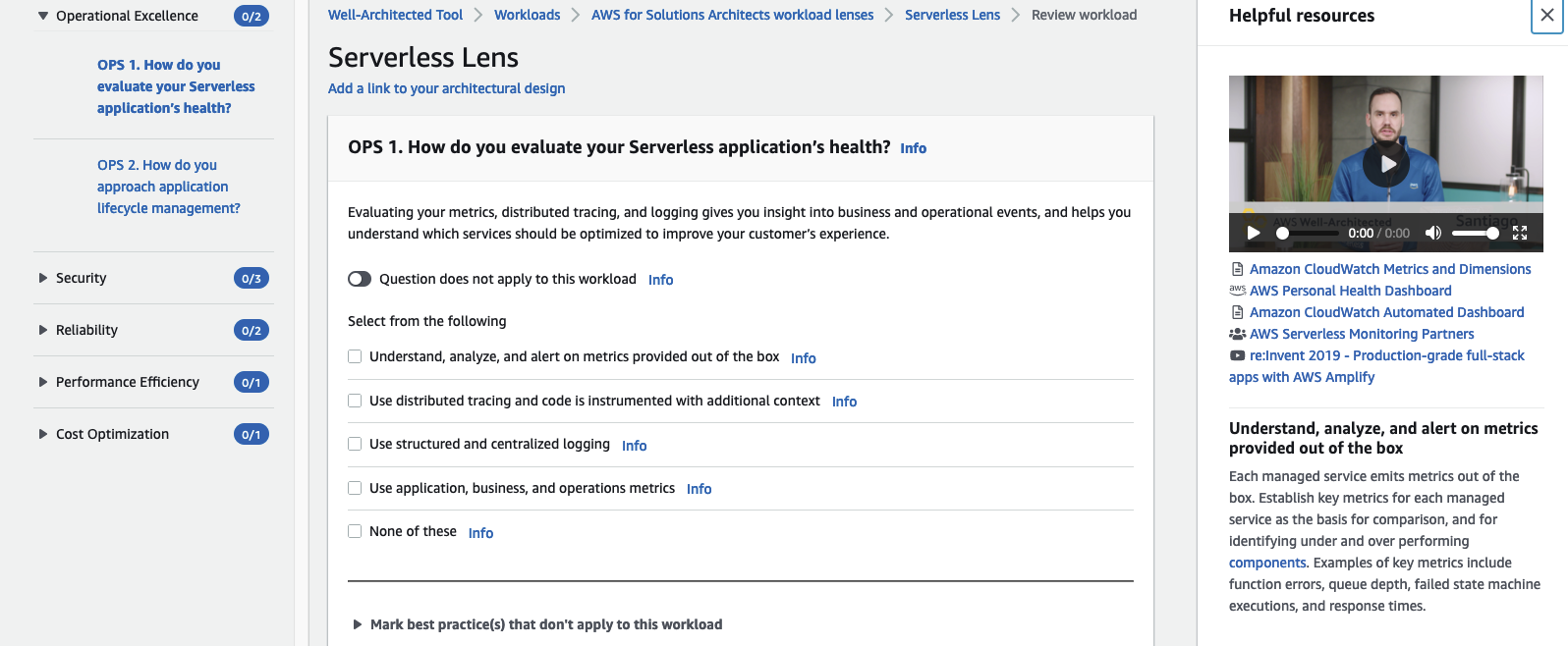The image size is (1568, 646).
Task: Close the Helpful resources panel
Action: [1546, 16]
